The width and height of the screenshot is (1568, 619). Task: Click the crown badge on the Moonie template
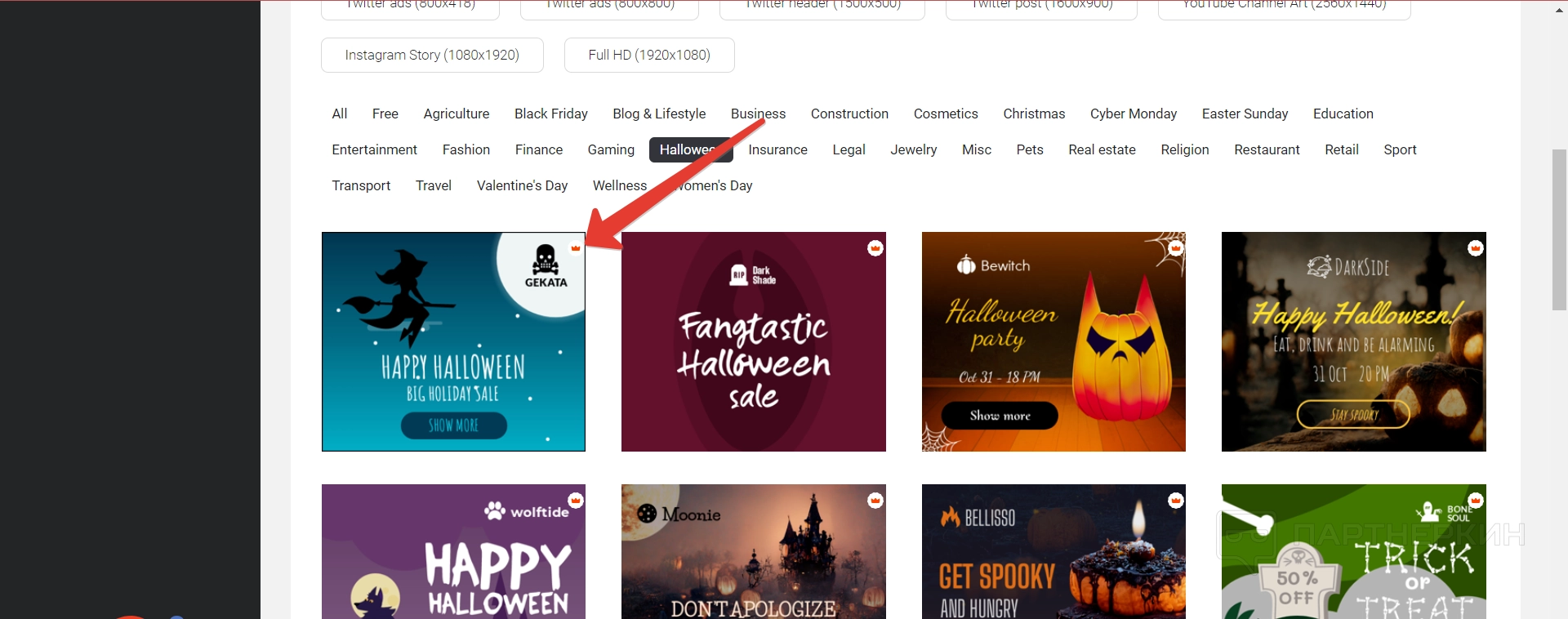click(875, 500)
